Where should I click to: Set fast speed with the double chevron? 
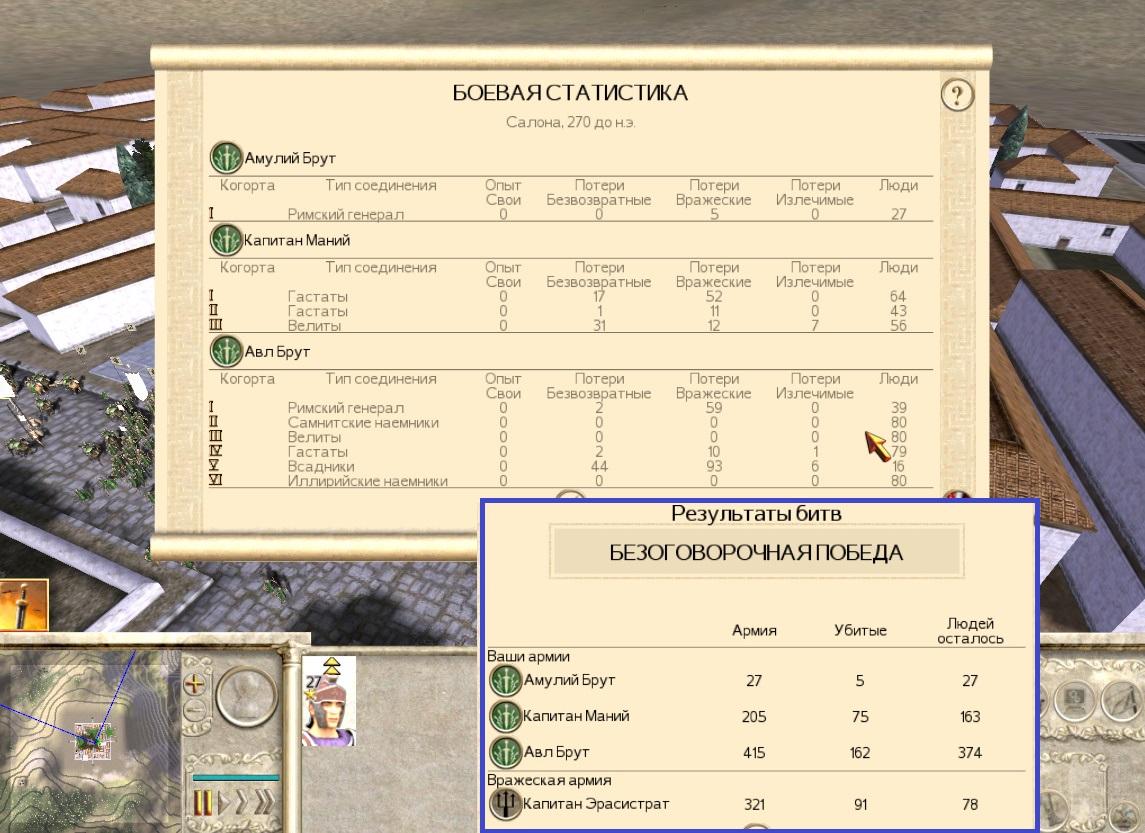[x=241, y=803]
